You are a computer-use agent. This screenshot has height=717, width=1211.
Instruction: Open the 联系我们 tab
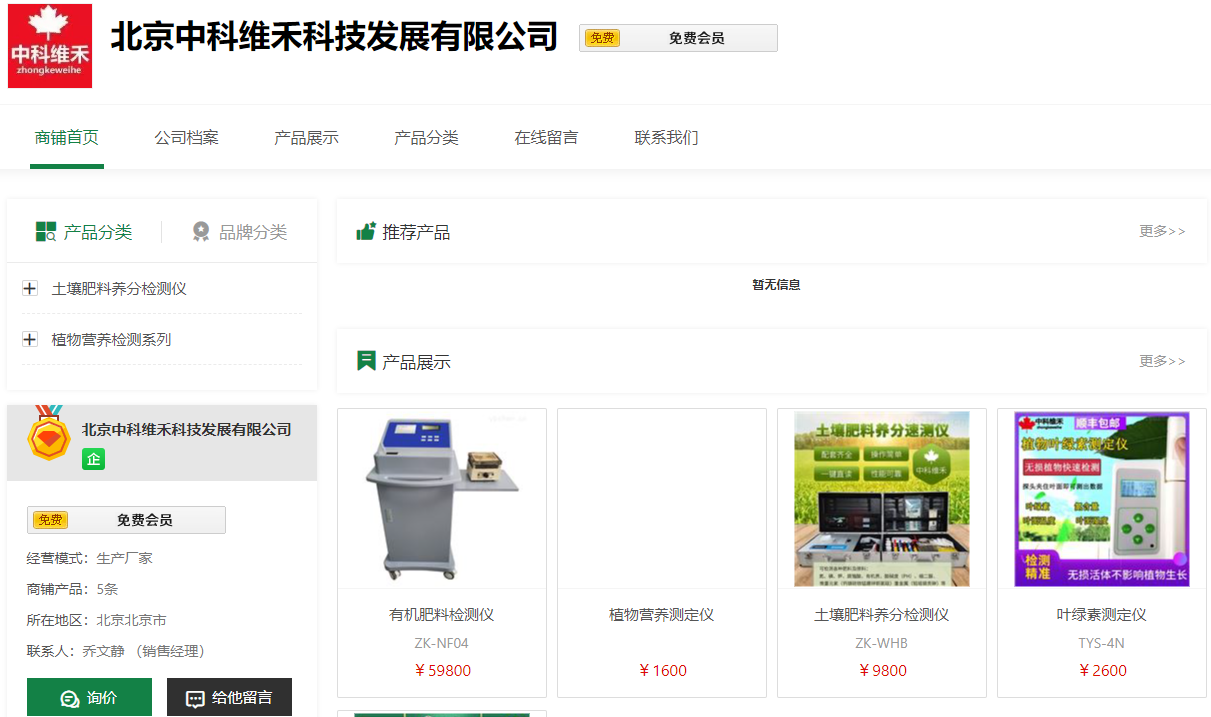(667, 138)
